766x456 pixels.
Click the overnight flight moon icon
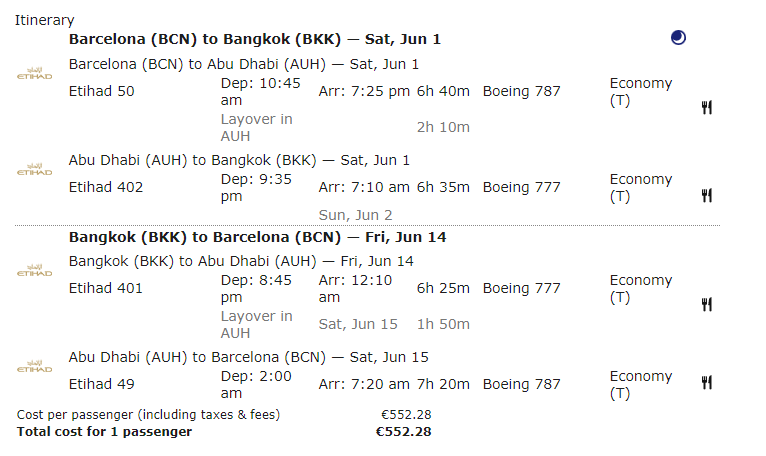679,39
